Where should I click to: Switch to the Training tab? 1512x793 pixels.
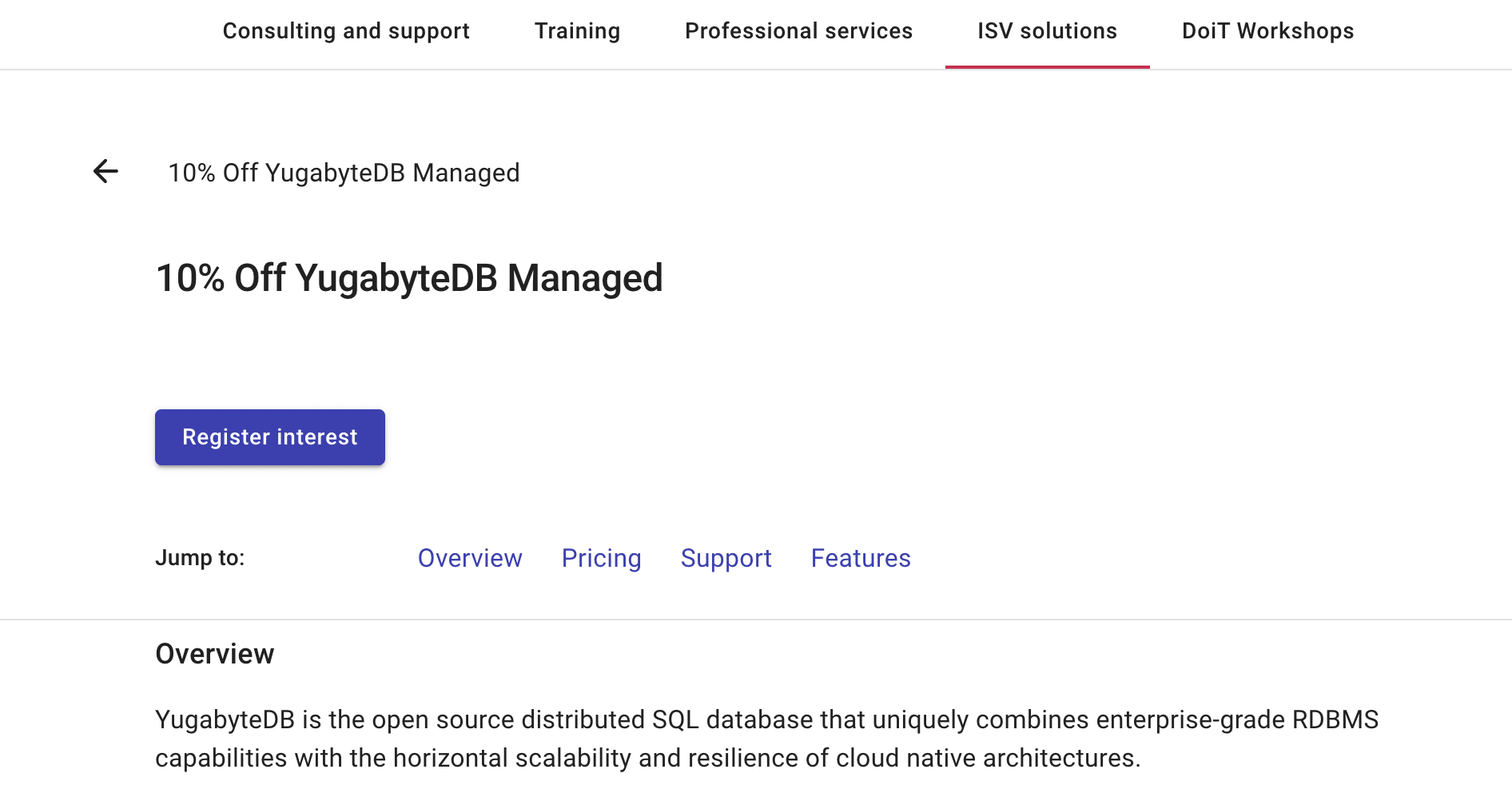point(577,31)
